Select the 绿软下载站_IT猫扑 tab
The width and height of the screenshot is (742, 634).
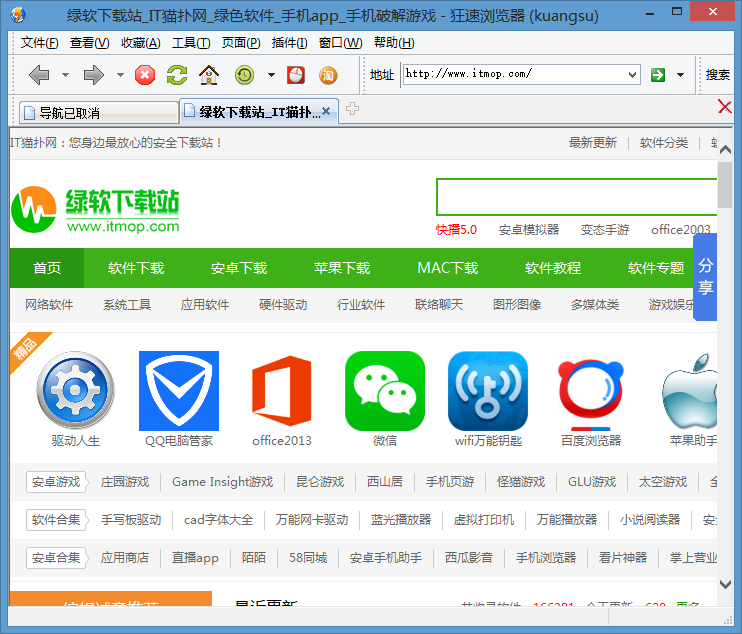(x=259, y=111)
